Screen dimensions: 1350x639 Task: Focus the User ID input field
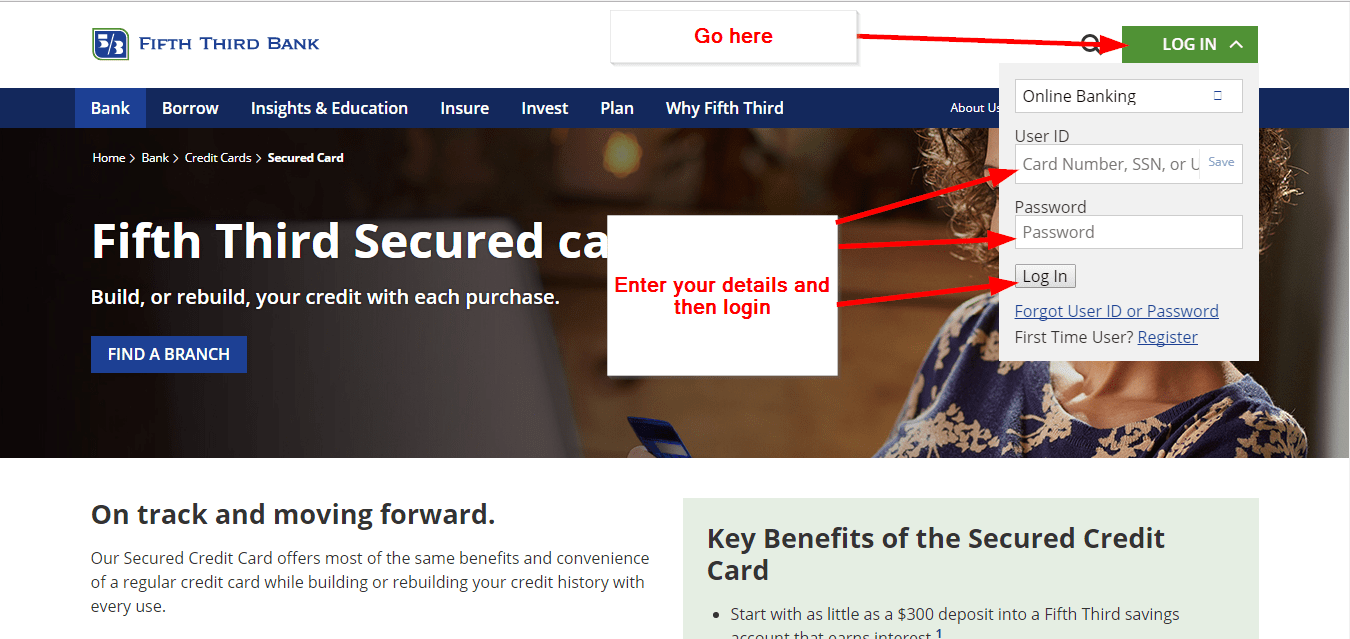[x=1108, y=164]
